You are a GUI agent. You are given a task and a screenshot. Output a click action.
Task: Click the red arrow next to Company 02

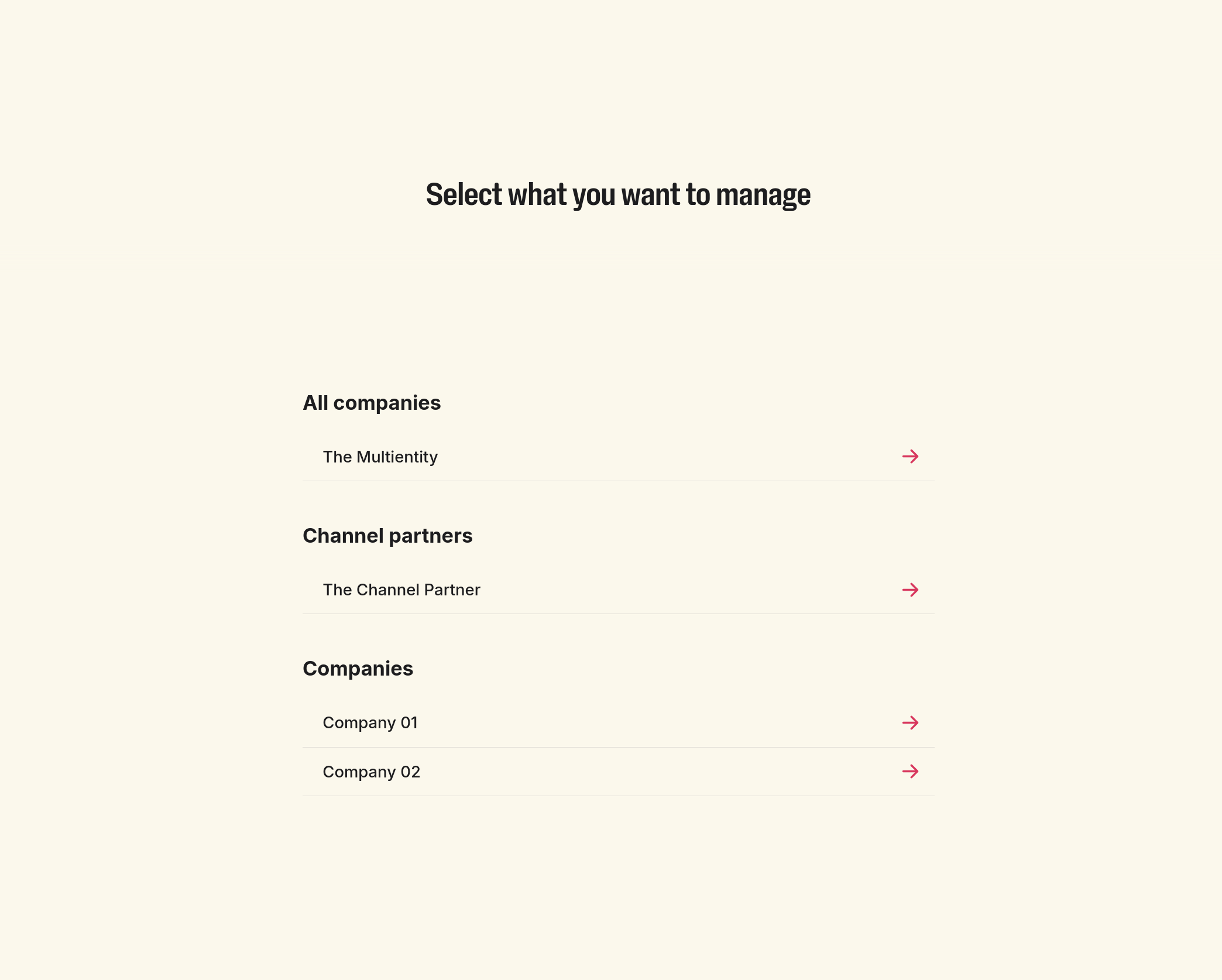(x=910, y=772)
